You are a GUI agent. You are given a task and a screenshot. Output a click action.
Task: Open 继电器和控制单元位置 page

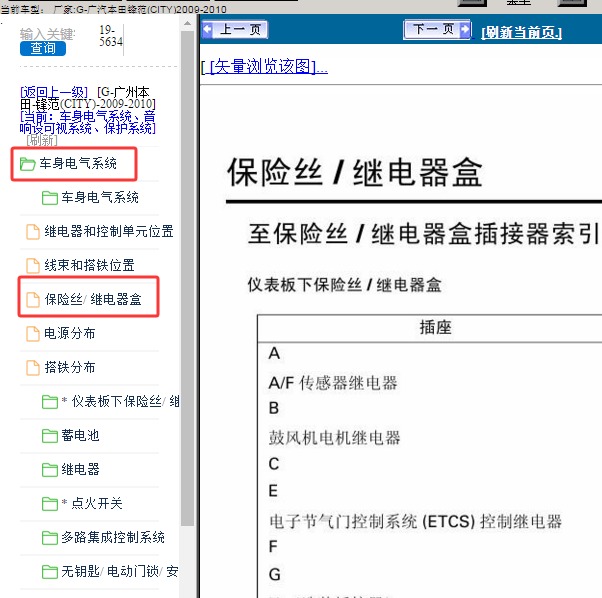coord(109,231)
